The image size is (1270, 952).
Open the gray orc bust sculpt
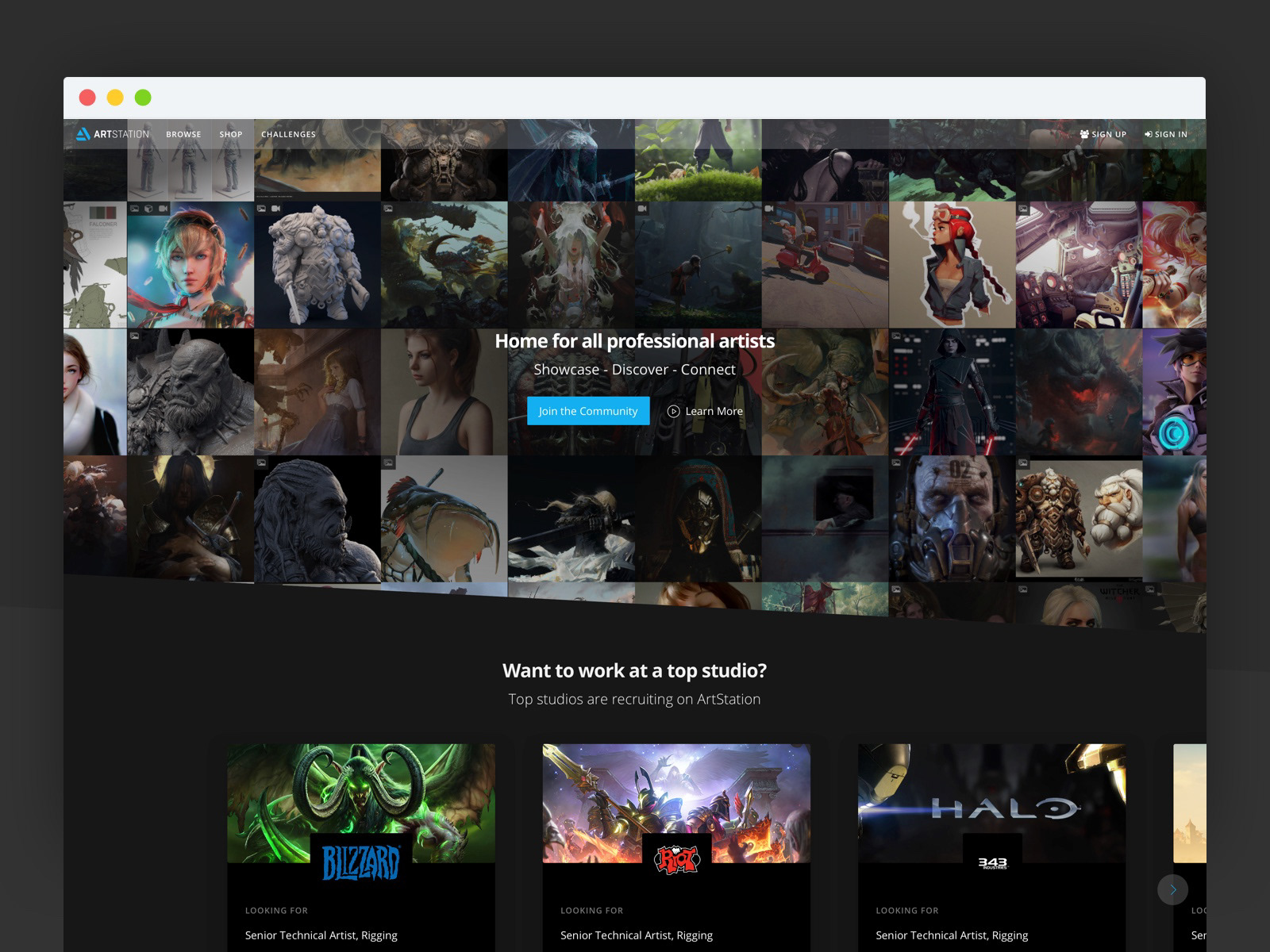[190, 392]
